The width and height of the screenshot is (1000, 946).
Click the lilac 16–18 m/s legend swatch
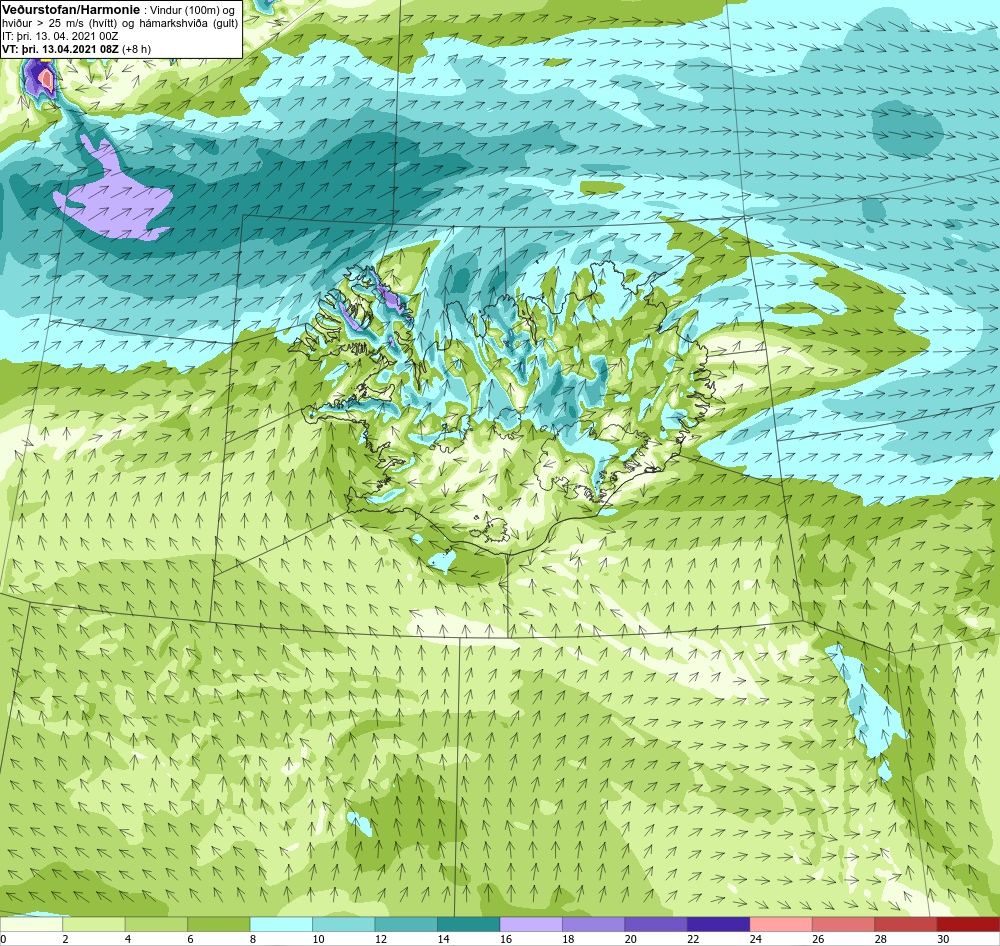pos(531,924)
